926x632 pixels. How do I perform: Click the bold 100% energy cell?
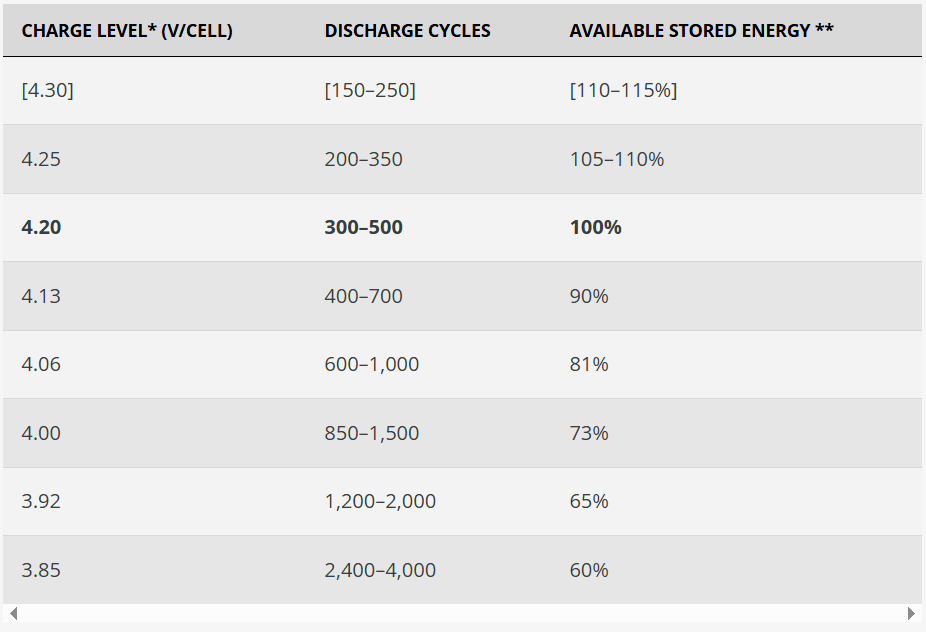tap(595, 227)
